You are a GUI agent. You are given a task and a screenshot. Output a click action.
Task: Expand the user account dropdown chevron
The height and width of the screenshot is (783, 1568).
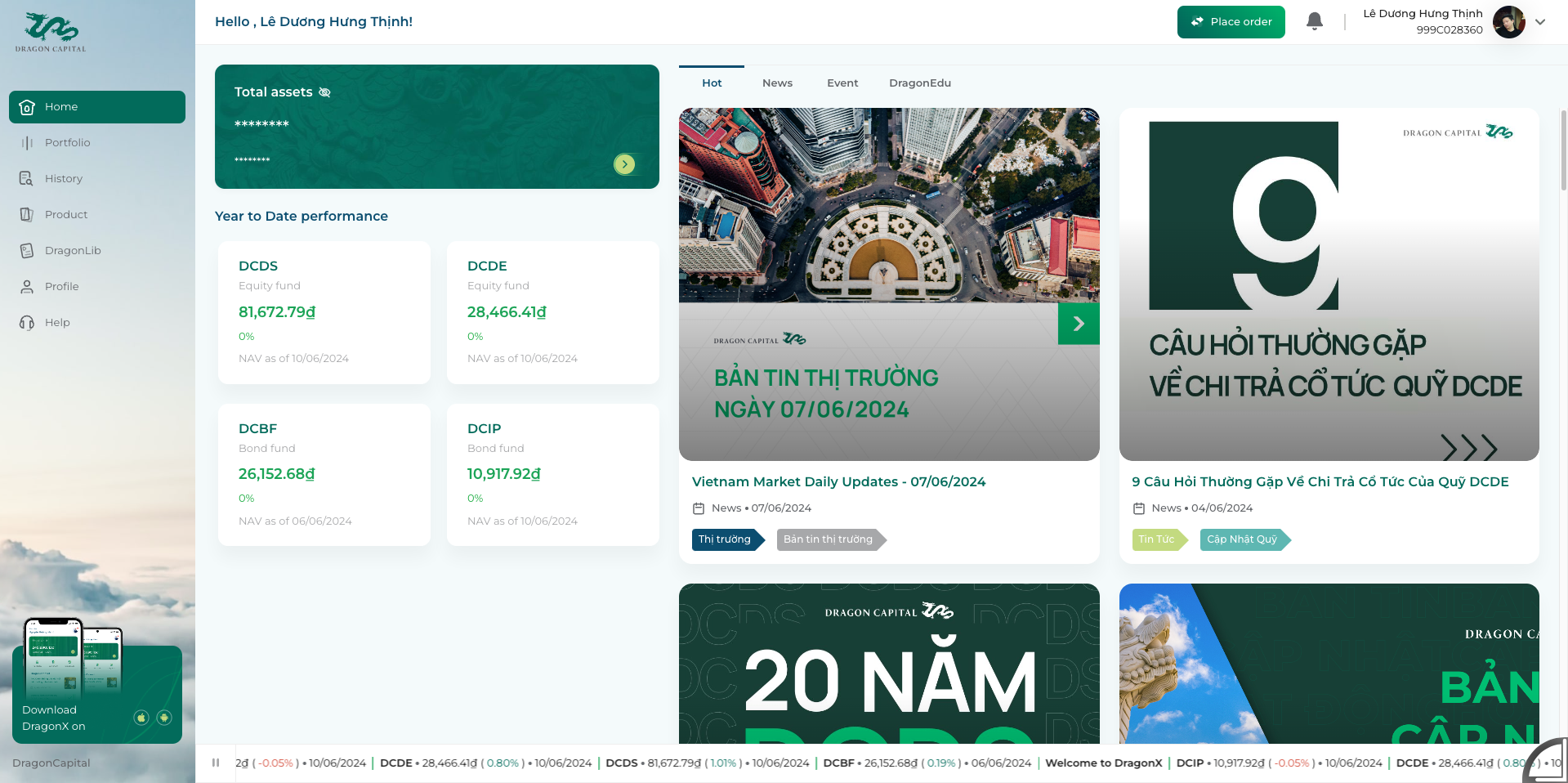(1540, 22)
